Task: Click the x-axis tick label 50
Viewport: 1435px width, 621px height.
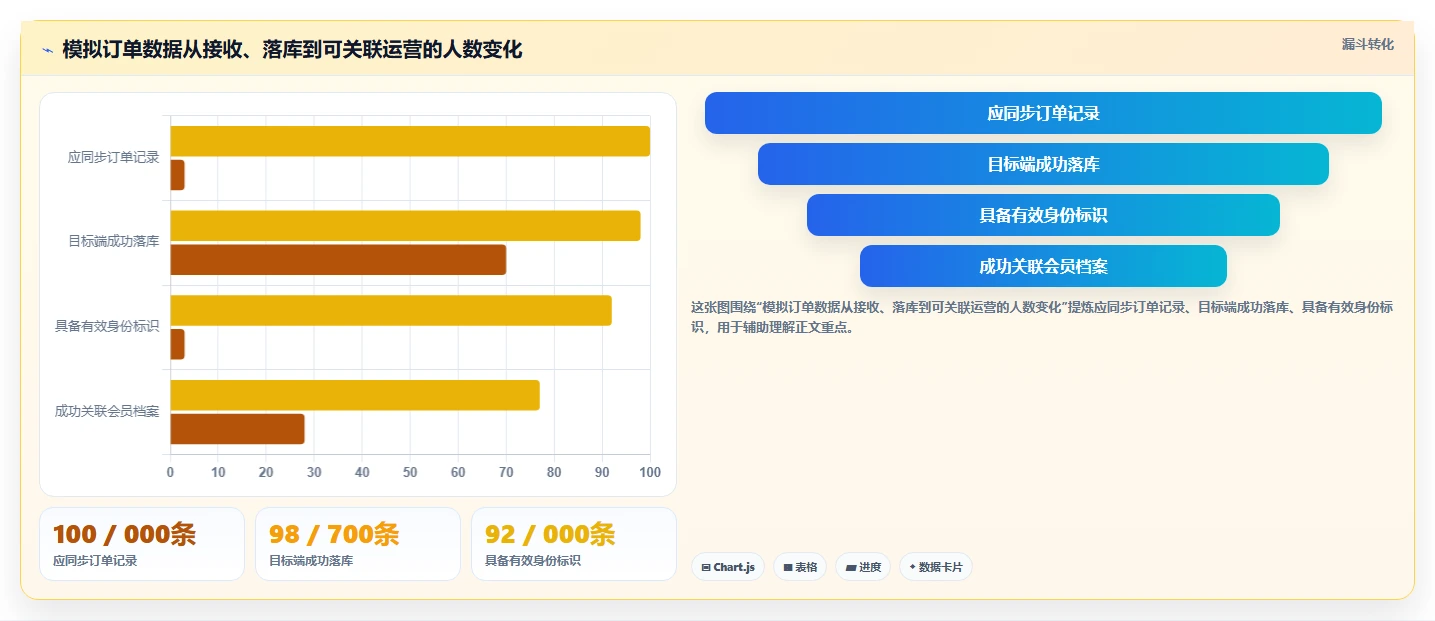Action: click(410, 472)
